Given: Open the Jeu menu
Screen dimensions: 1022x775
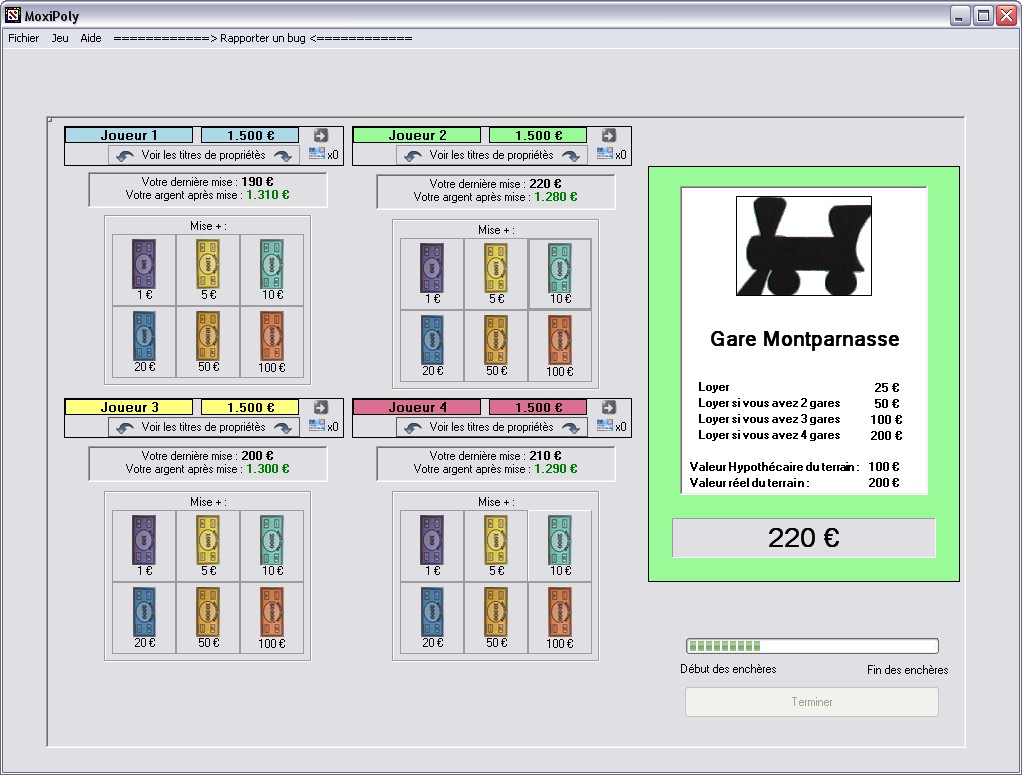Looking at the screenshot, I should click(x=60, y=38).
